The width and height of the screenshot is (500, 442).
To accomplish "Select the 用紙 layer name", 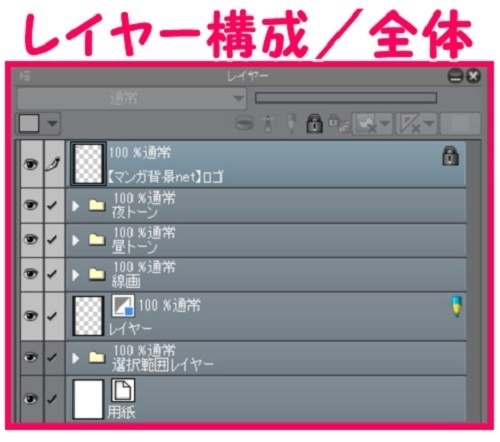I will [x=121, y=413].
